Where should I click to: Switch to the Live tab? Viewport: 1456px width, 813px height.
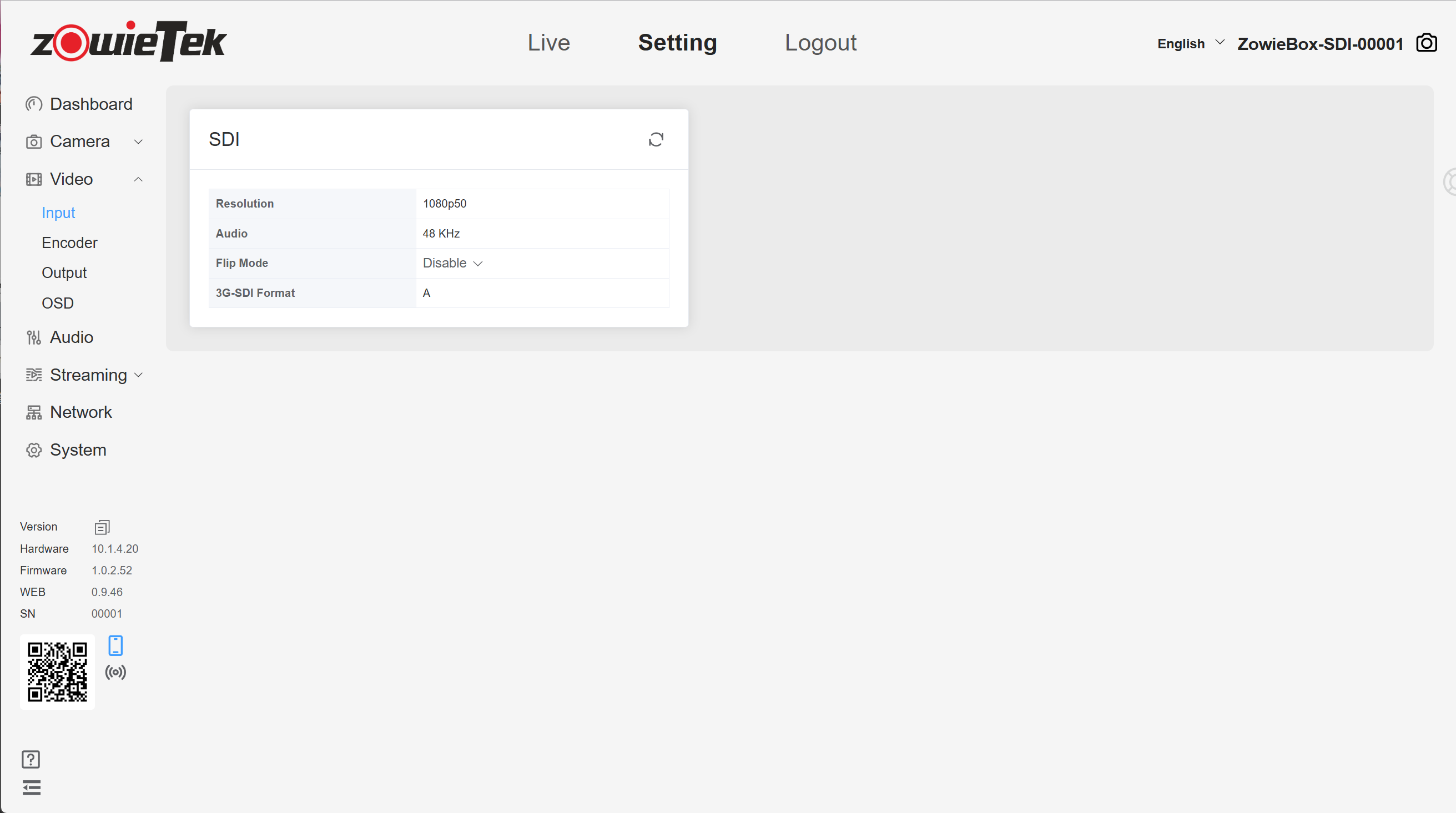[x=548, y=43]
